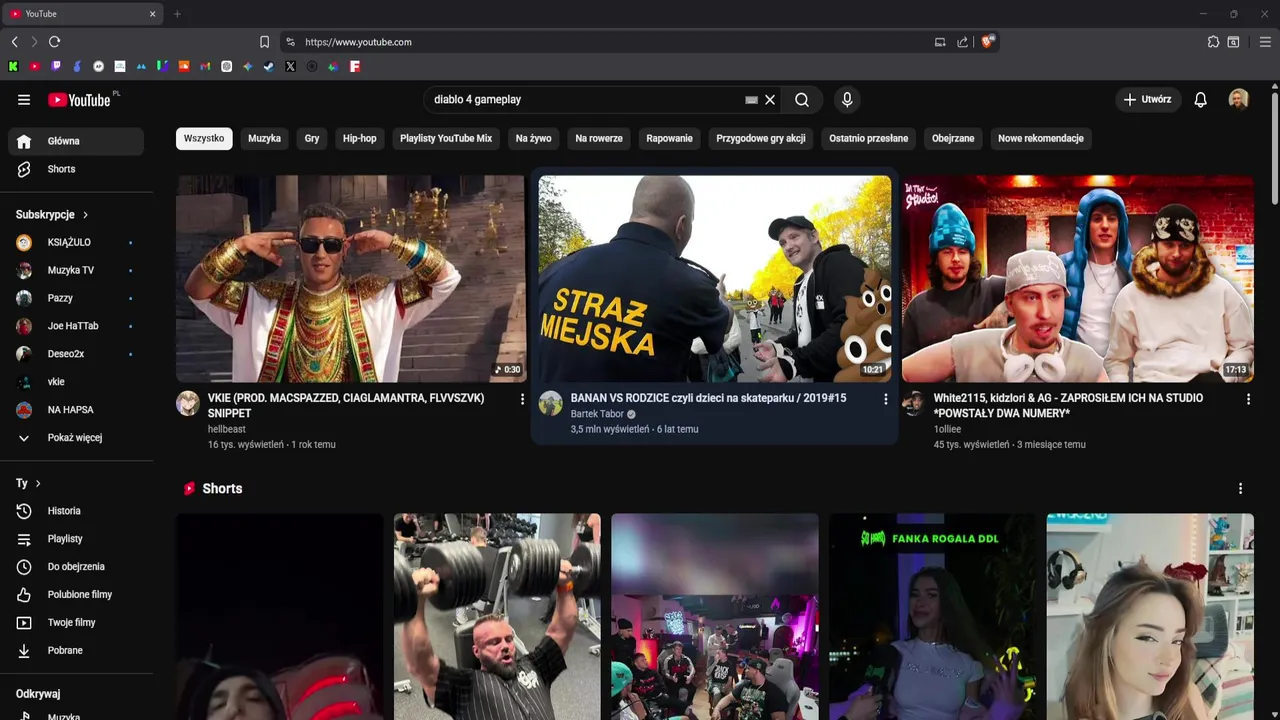Screen dimensions: 1280x720
Task: Open the Kick bookmark
Action: point(13,67)
